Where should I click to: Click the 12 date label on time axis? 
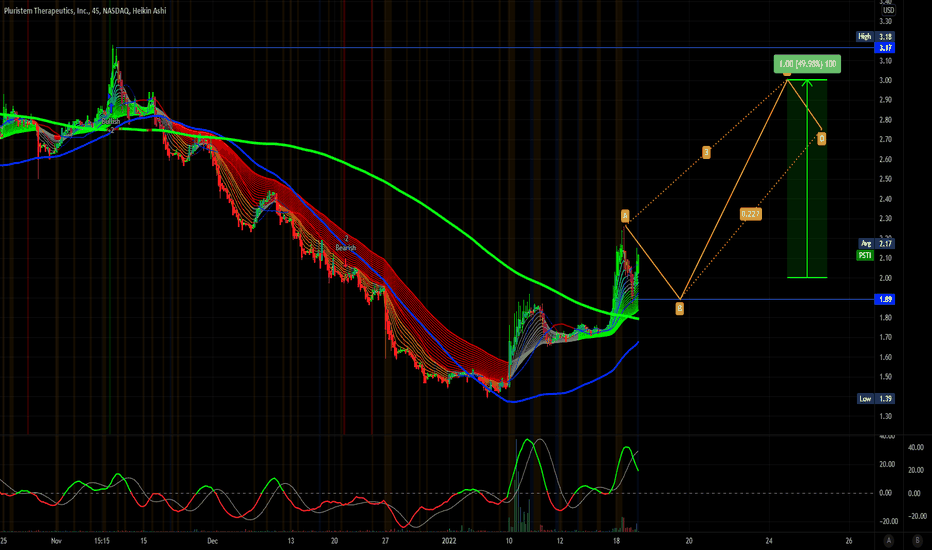(560, 540)
